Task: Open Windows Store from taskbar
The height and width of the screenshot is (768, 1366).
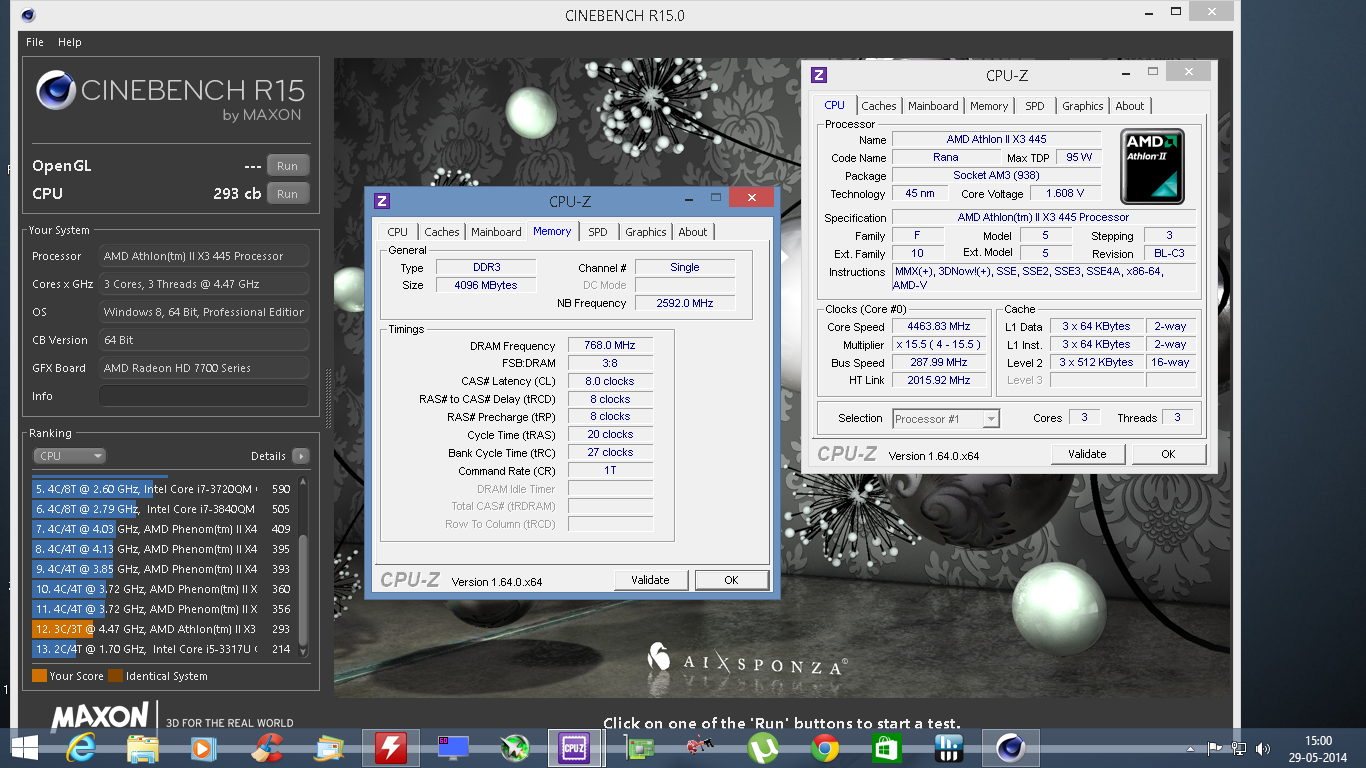Action: tap(887, 748)
